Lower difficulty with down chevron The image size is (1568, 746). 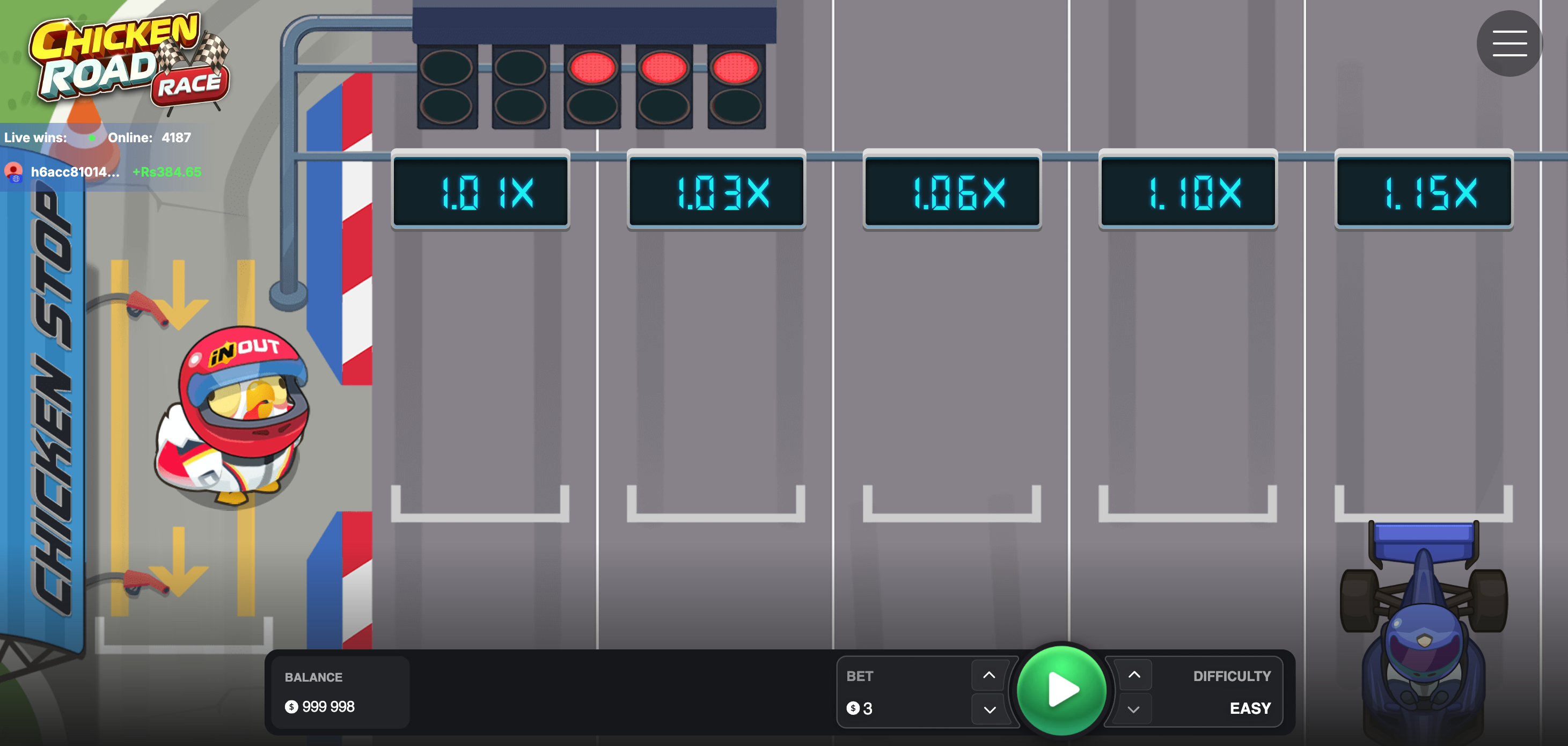[x=1134, y=709]
